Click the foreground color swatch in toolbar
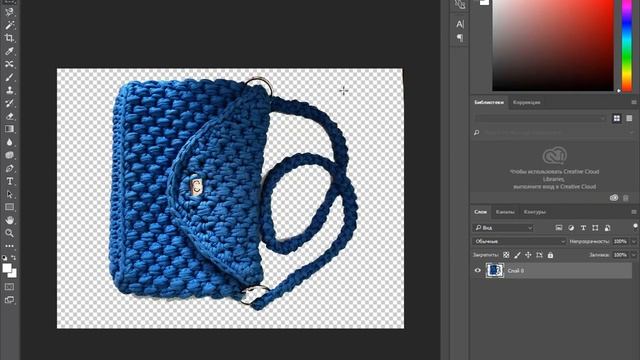This screenshot has height=360, width=640. (x=7, y=268)
